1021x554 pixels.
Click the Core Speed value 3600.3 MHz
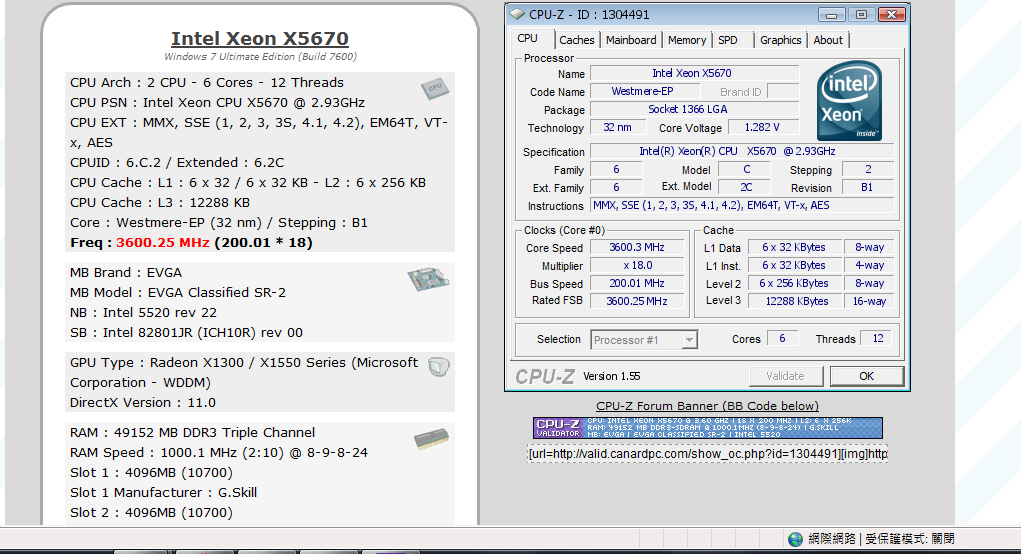[637, 247]
